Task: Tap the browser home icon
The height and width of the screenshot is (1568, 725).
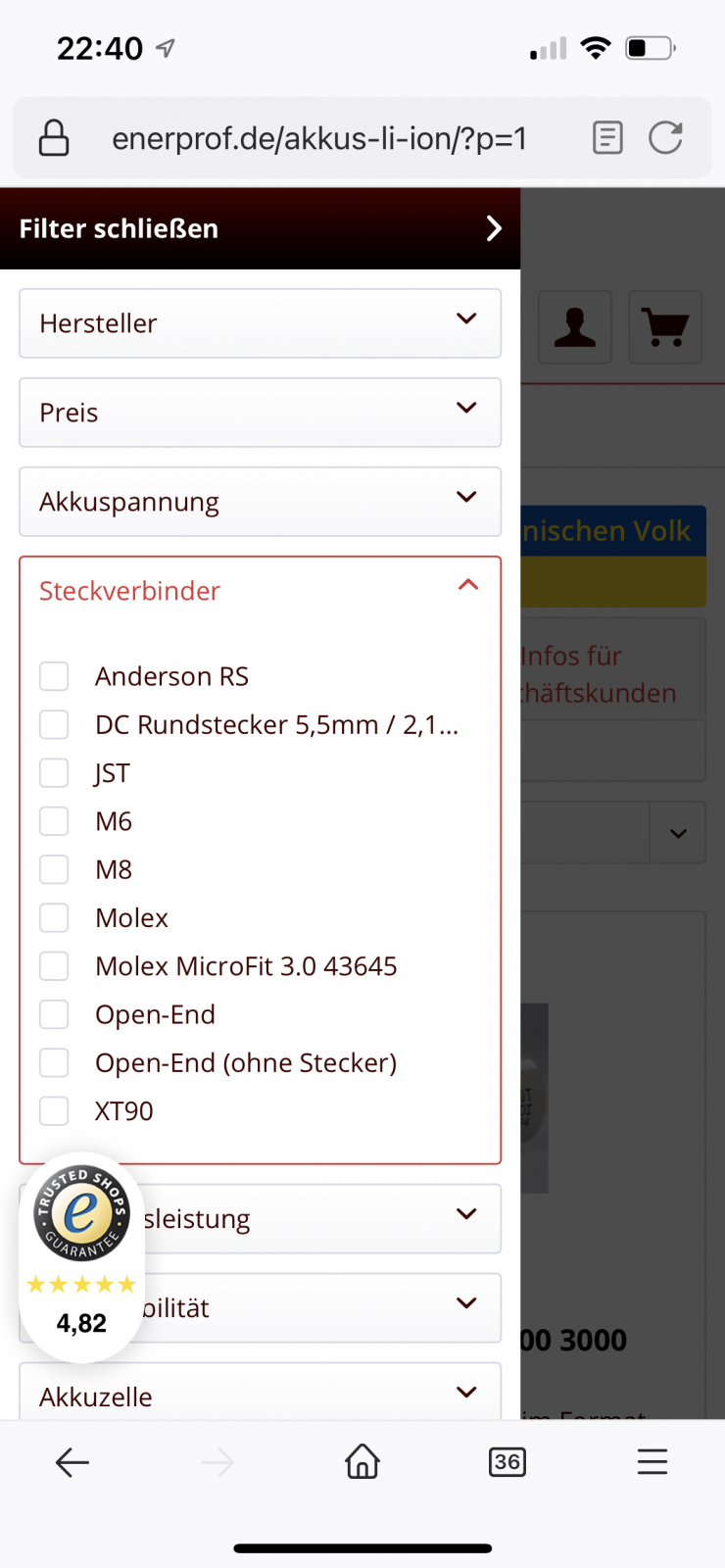Action: 362,1462
